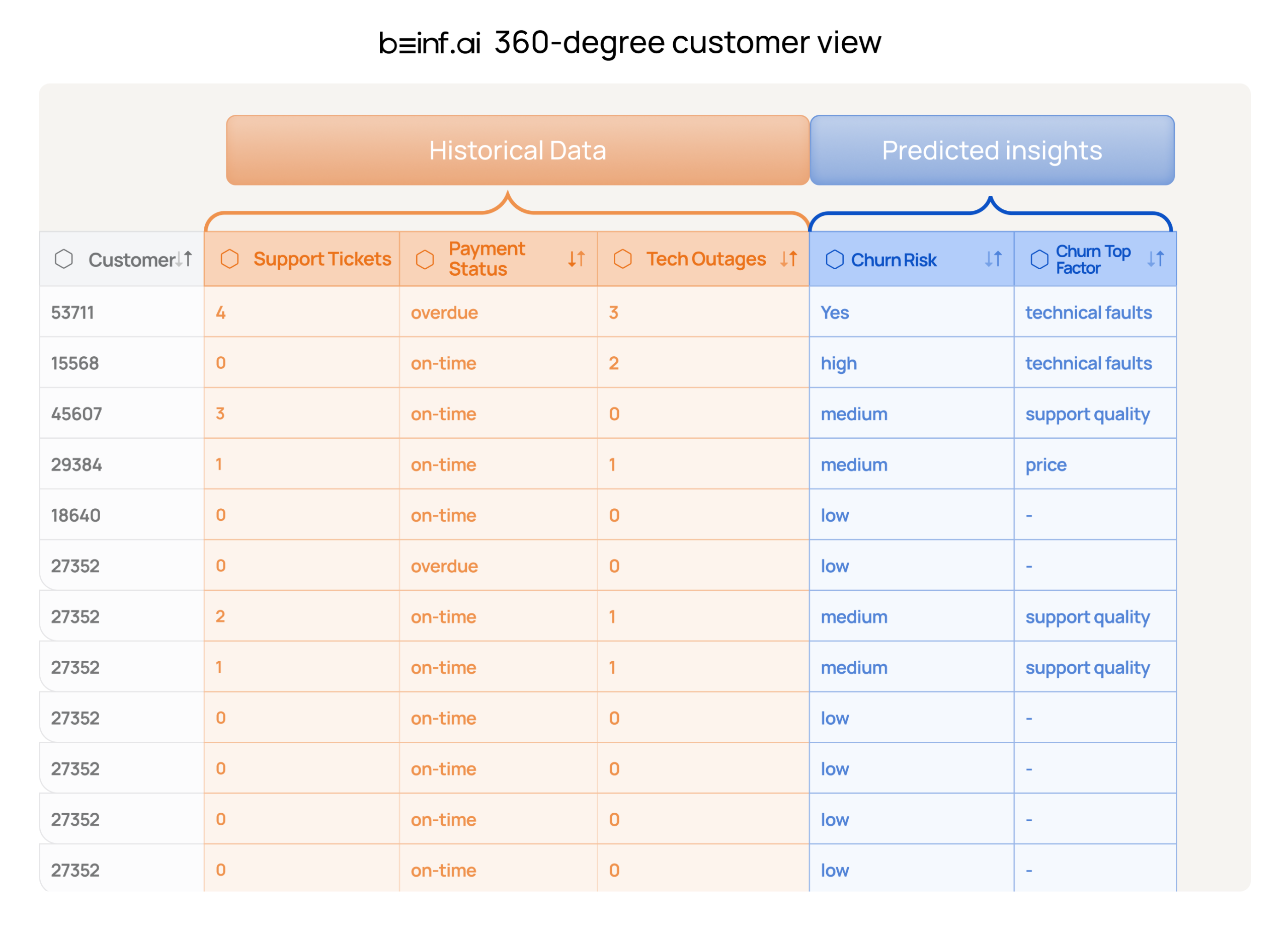
Task: Click 'high' churn risk value
Action: [838, 363]
